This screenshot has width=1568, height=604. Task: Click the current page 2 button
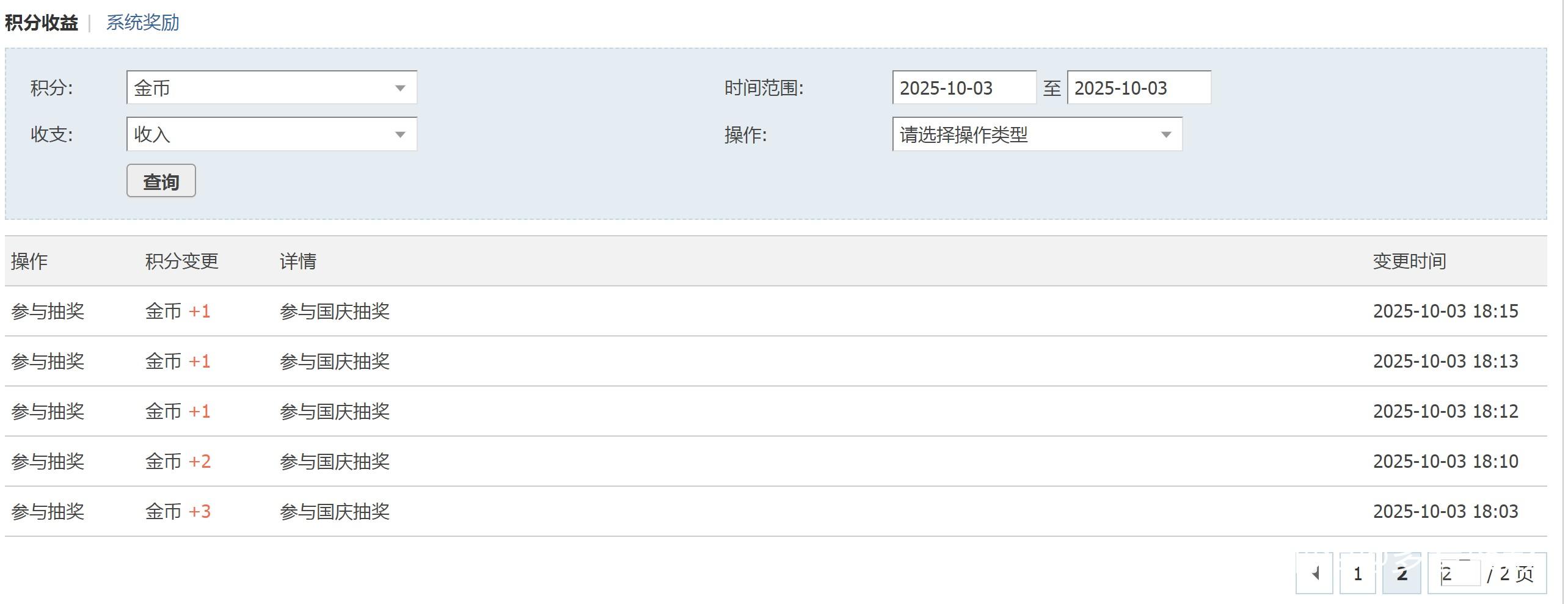[1402, 573]
